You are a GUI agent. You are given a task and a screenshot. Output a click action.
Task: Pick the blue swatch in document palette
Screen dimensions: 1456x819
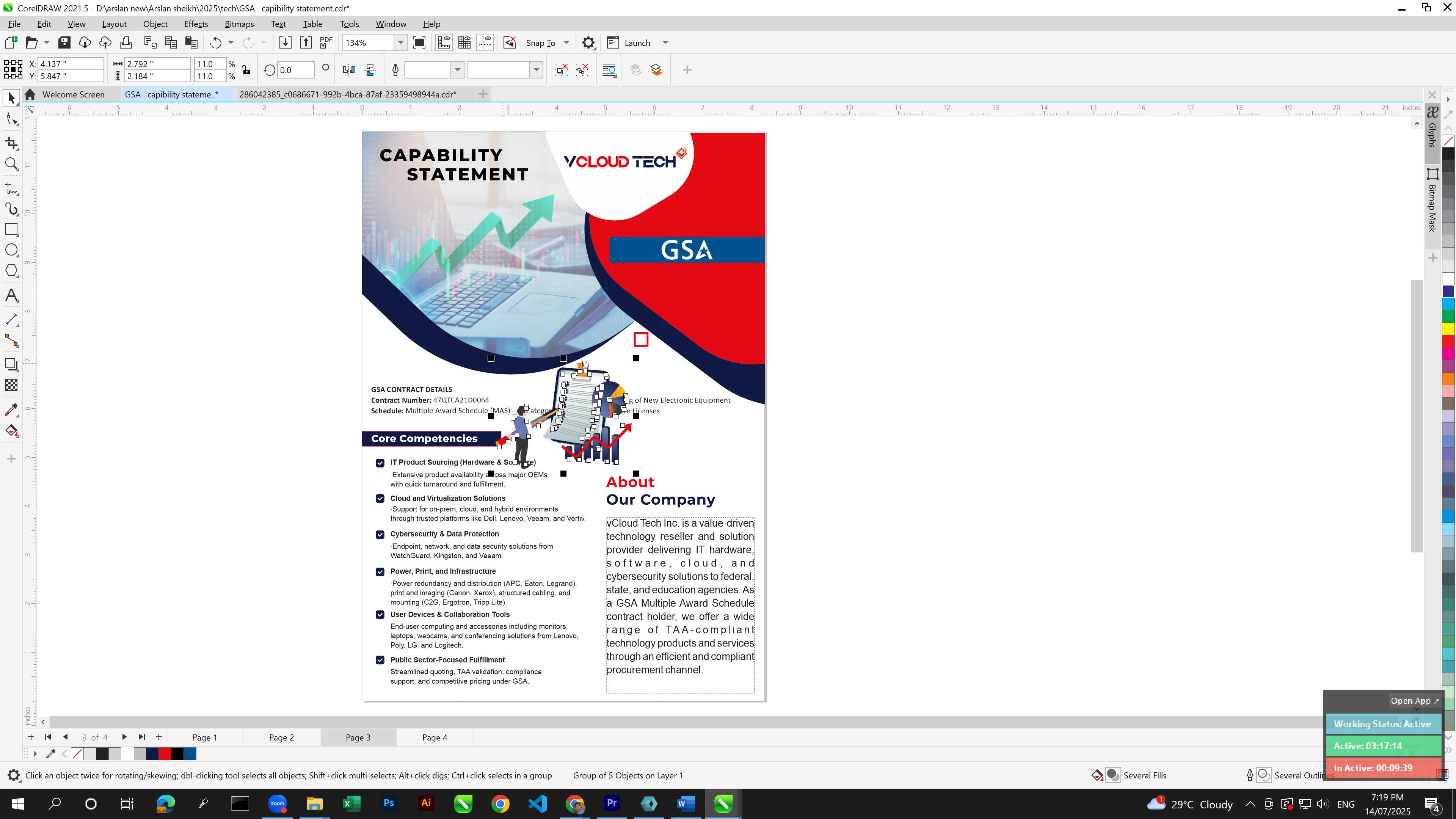click(190, 753)
